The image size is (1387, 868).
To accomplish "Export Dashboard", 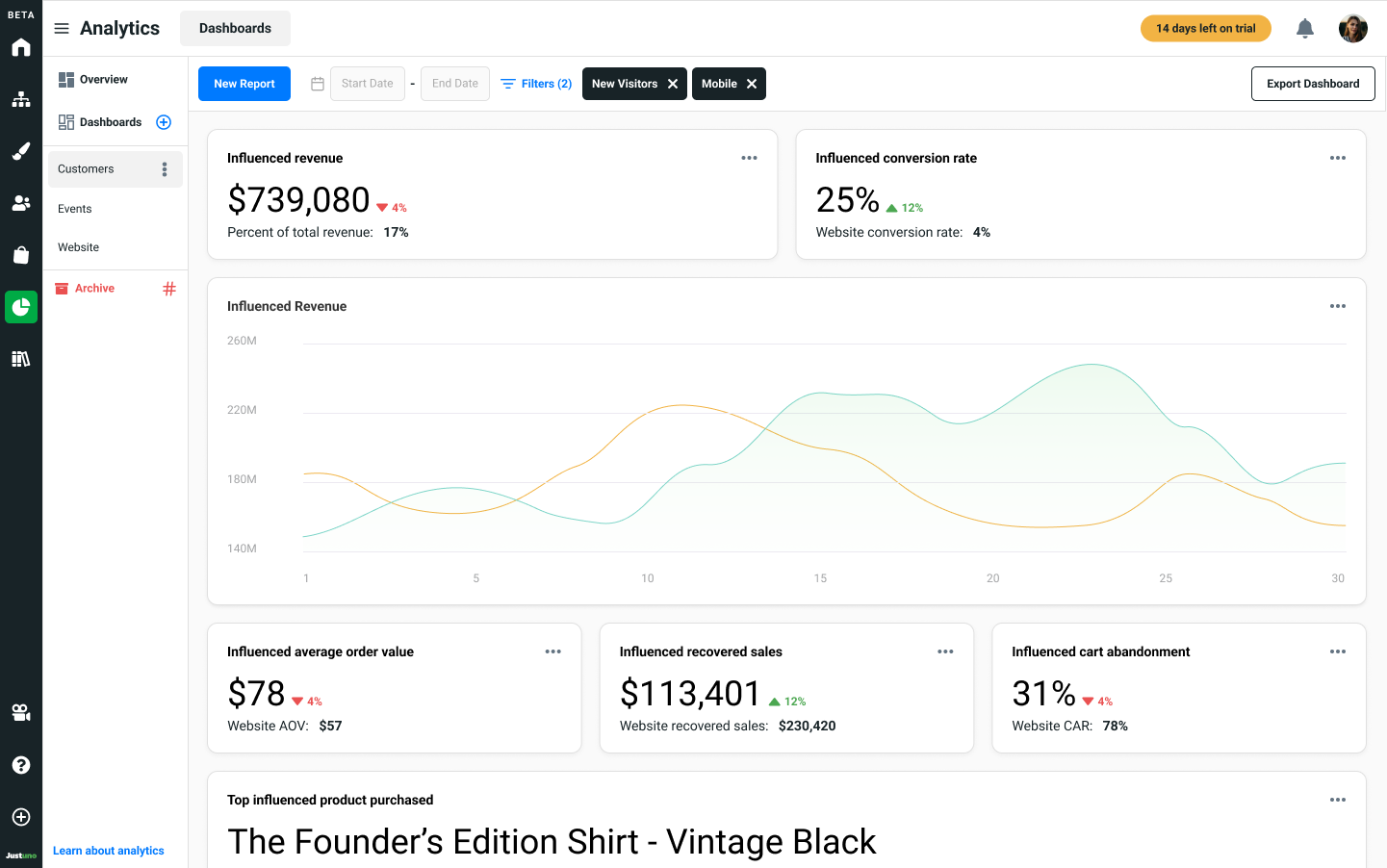I will tap(1313, 84).
